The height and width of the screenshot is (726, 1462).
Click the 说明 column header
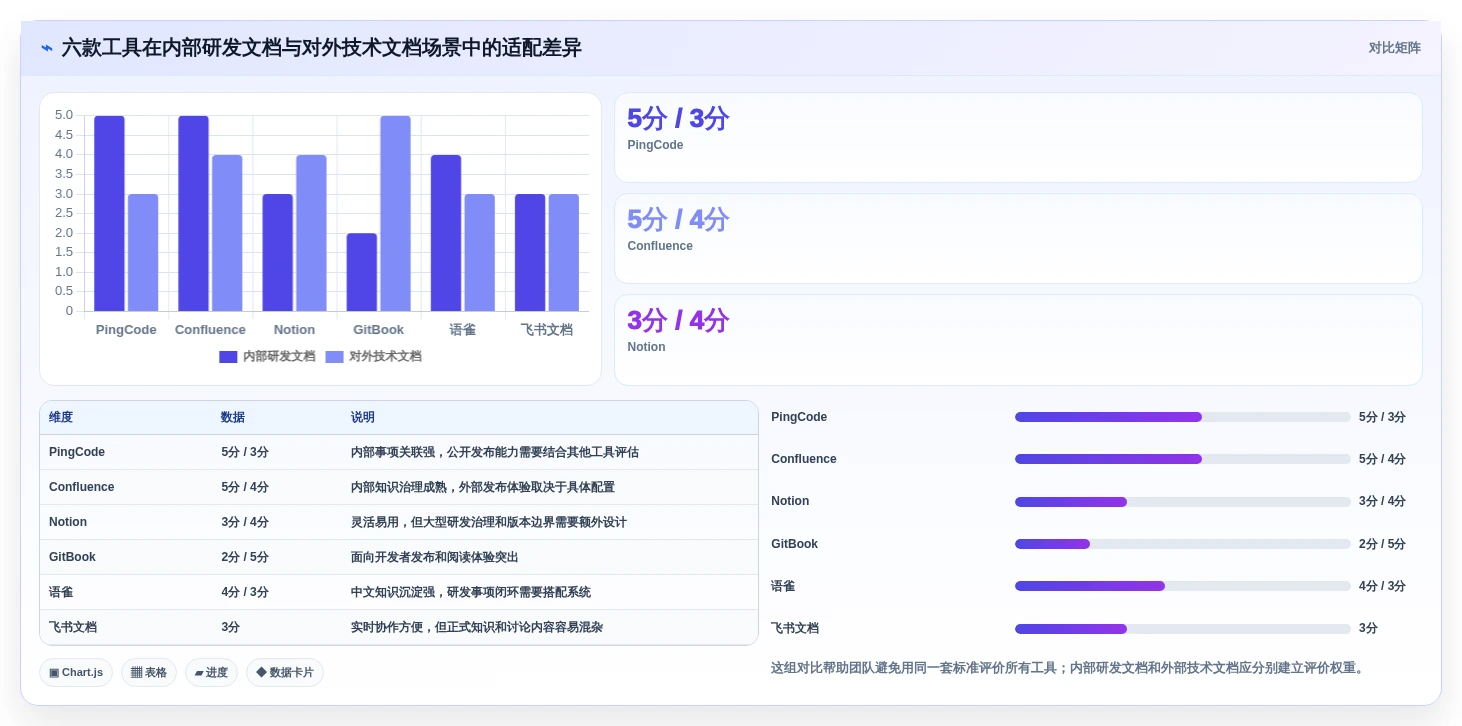click(x=363, y=417)
